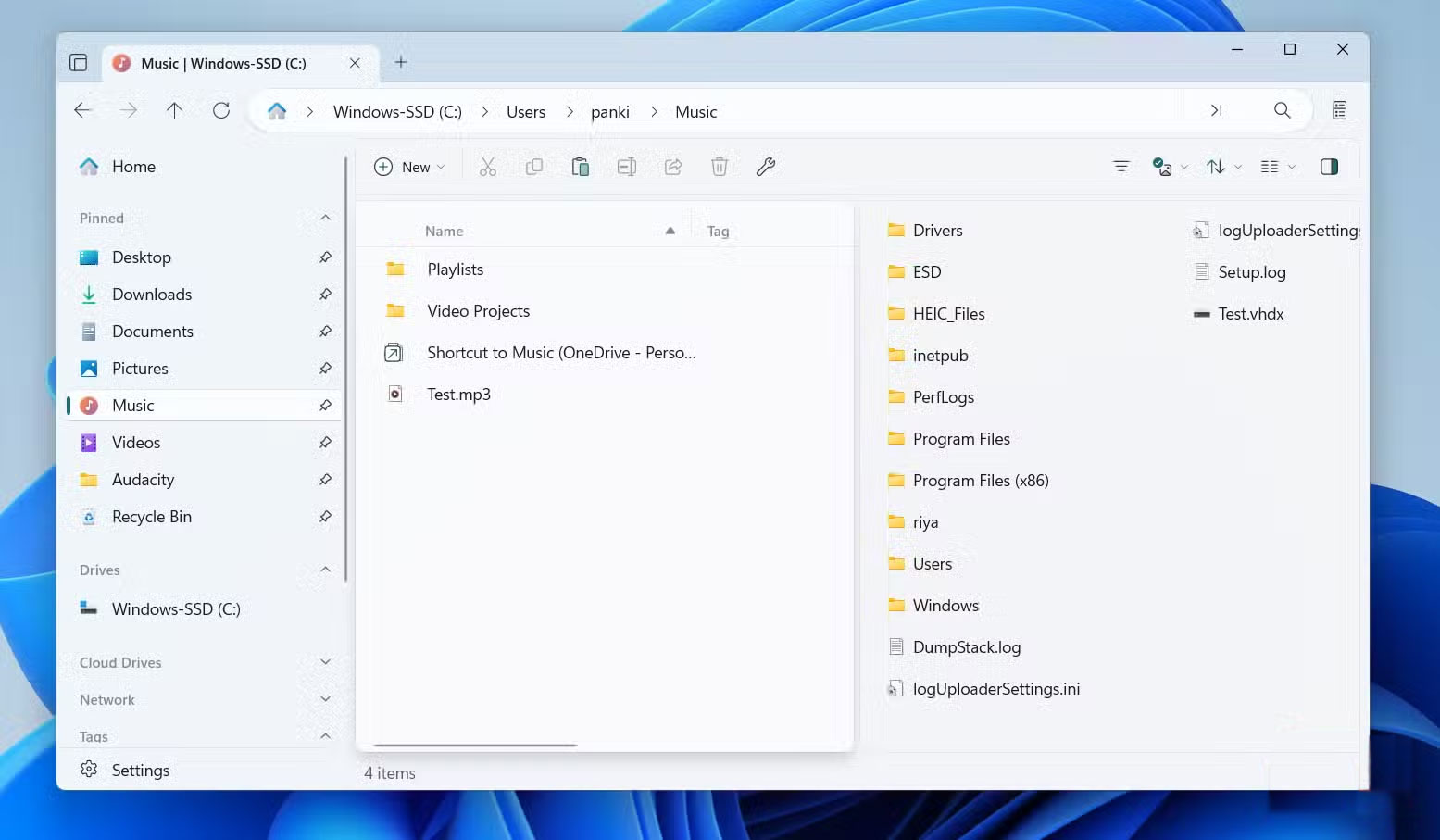This screenshot has height=840, width=1440.
Task: Open the New item dropdown
Action: click(409, 167)
